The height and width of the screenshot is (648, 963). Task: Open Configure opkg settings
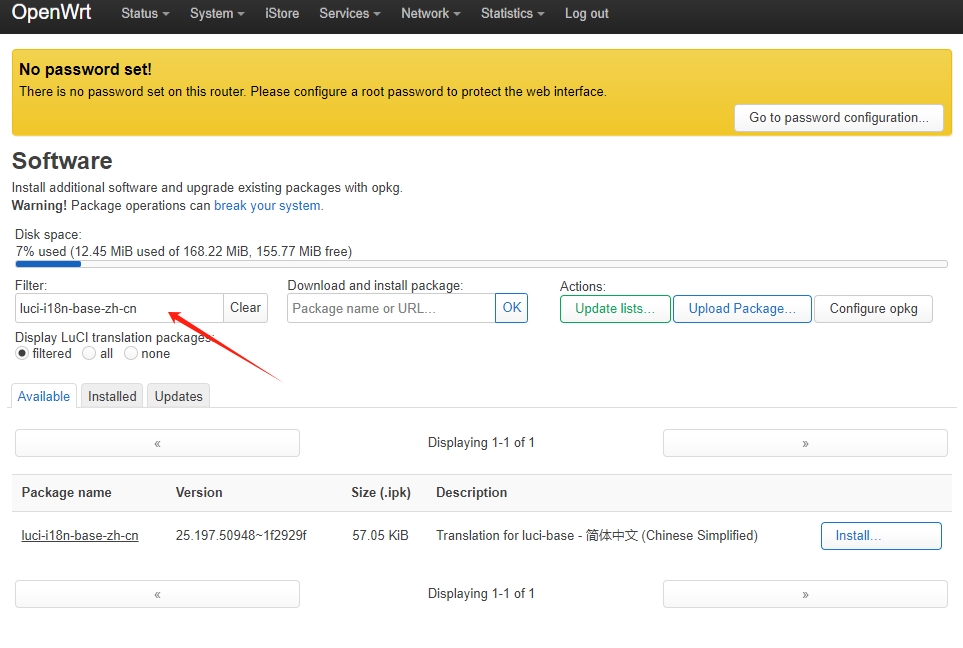[x=873, y=309]
